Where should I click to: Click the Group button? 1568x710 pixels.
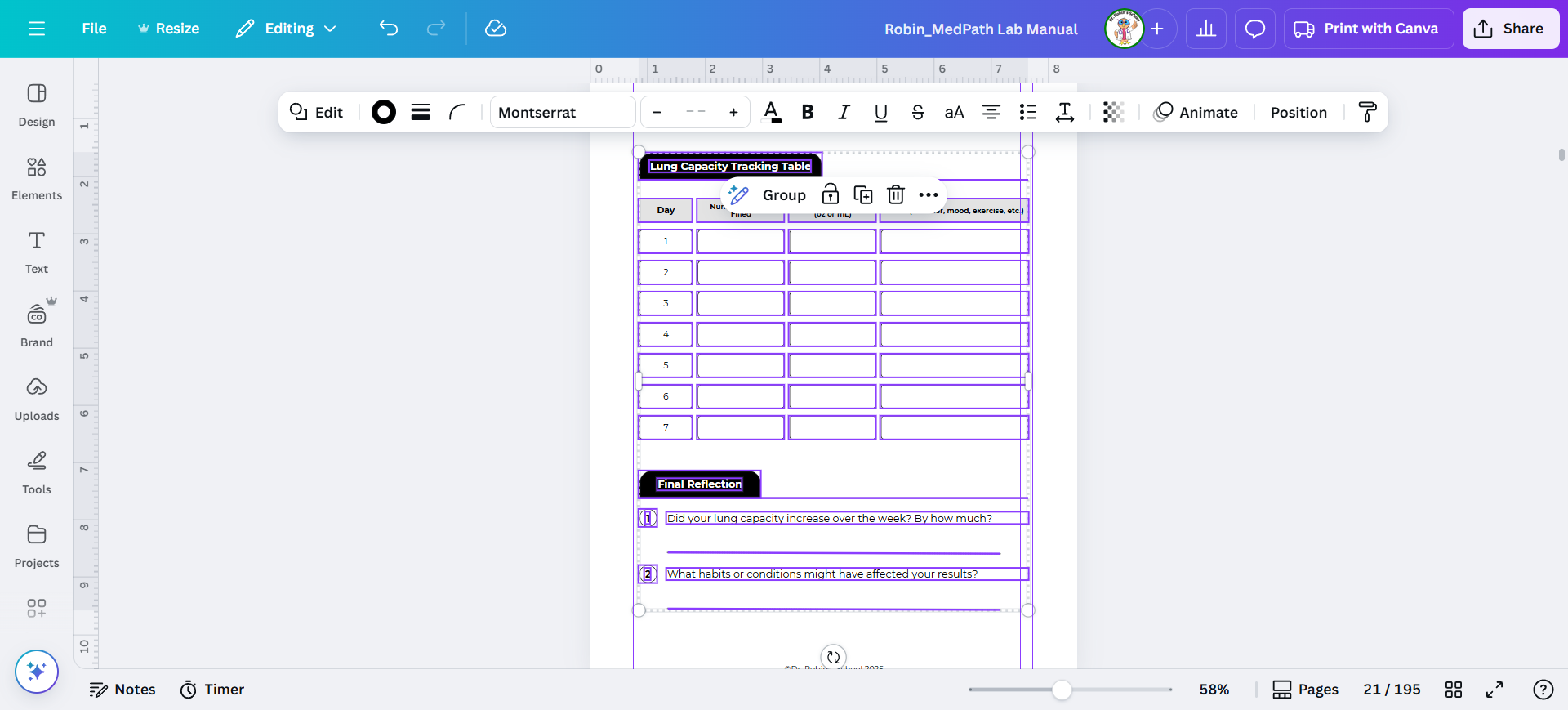784,194
